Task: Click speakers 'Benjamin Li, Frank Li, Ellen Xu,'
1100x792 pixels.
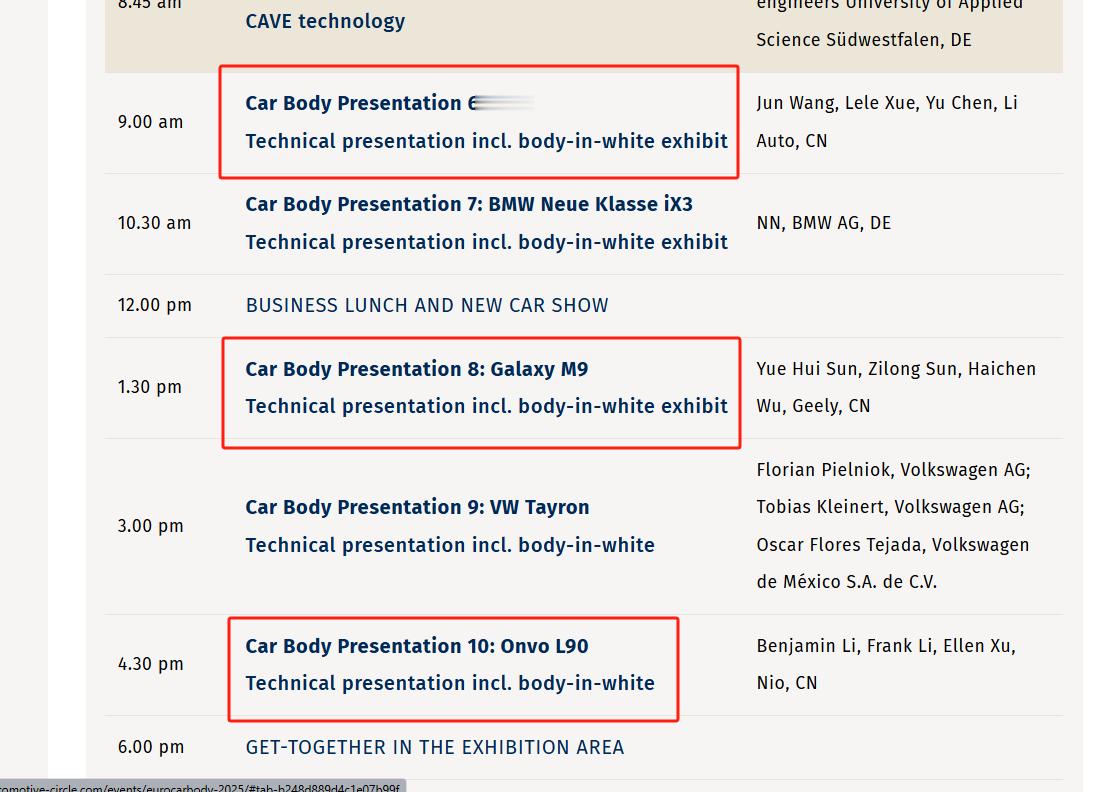Action: click(886, 646)
